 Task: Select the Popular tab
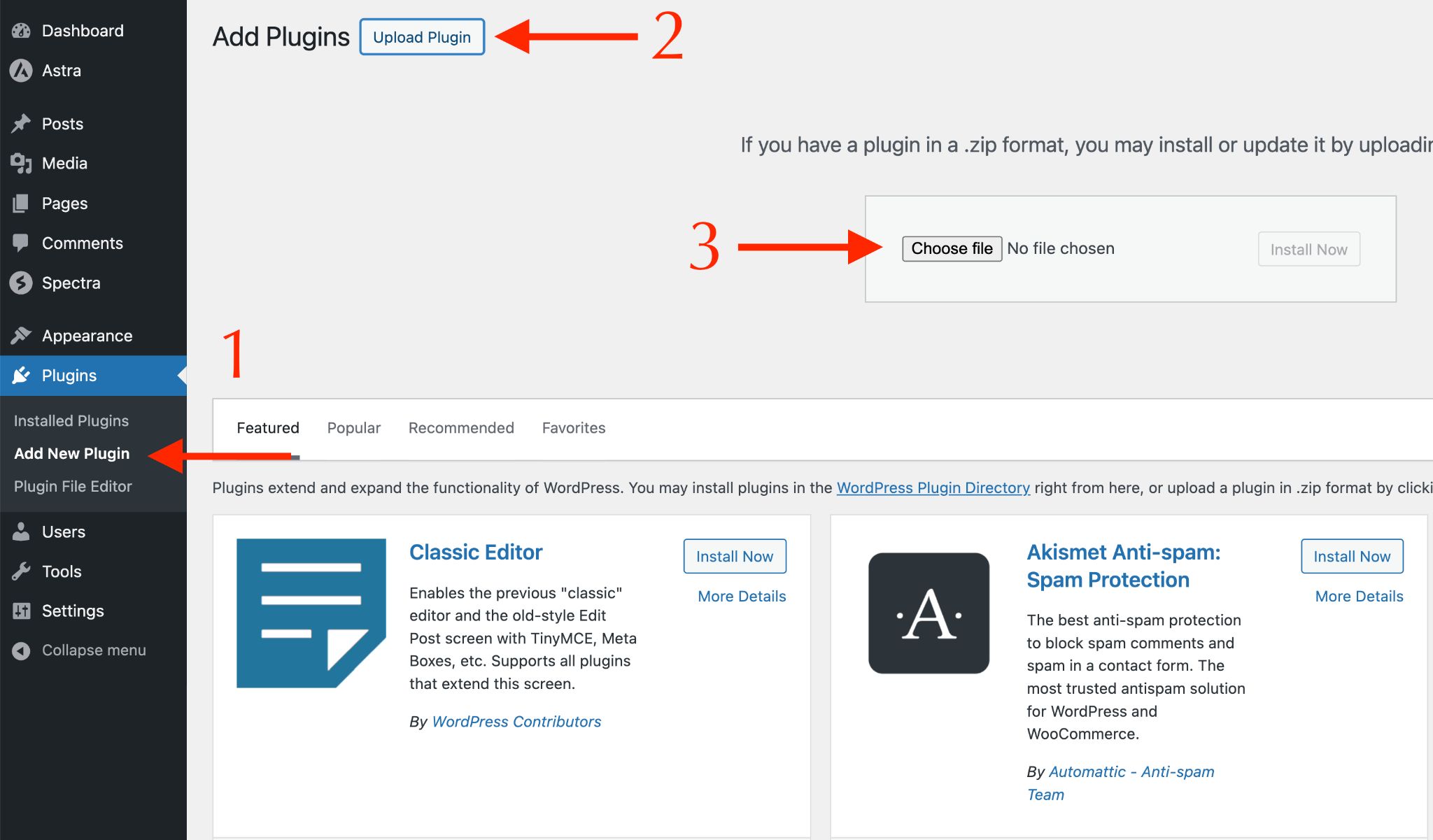354,427
